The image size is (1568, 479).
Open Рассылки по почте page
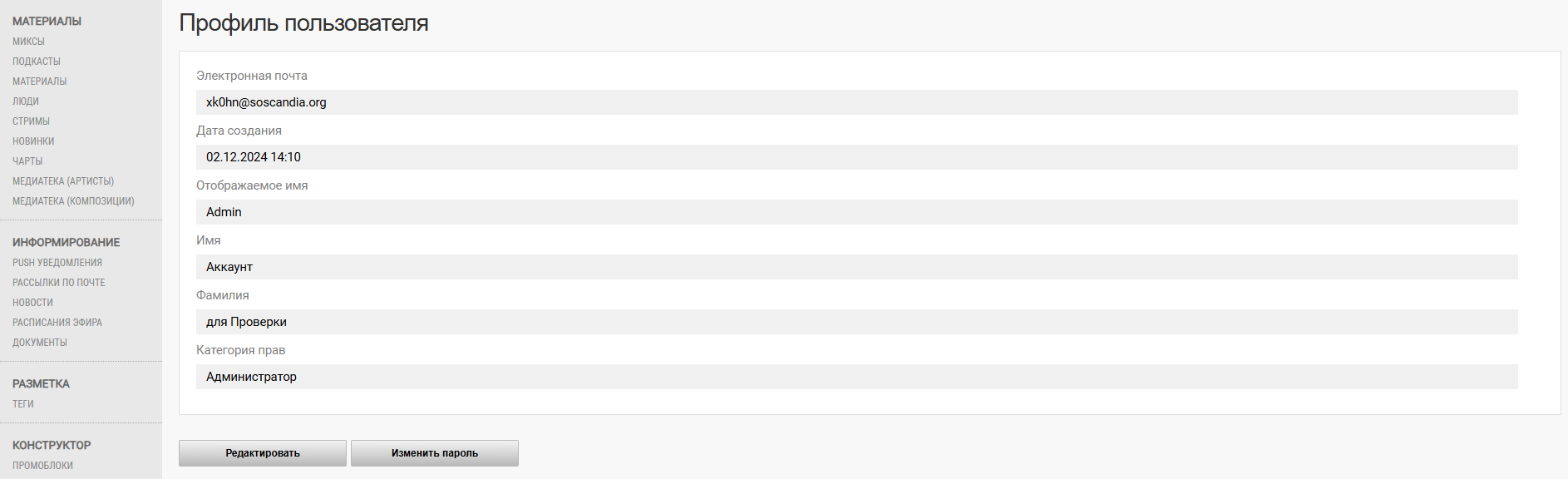click(59, 283)
